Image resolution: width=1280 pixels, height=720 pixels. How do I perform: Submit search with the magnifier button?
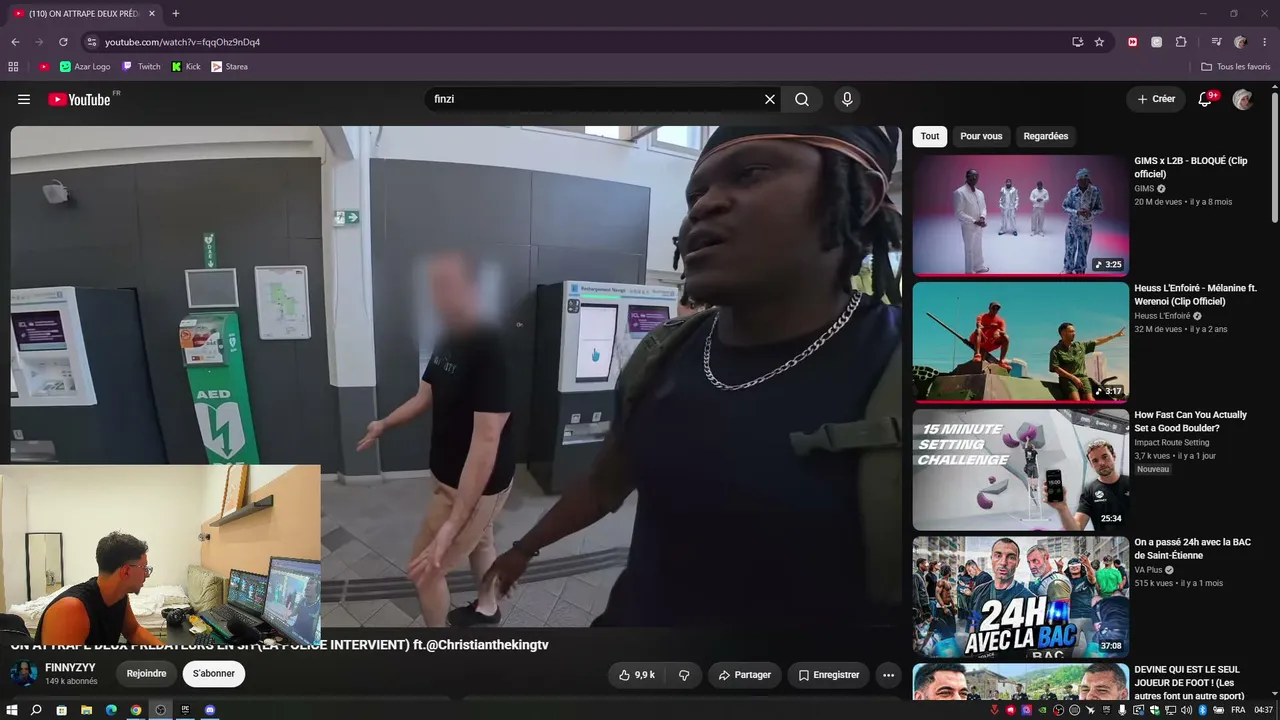click(x=802, y=99)
